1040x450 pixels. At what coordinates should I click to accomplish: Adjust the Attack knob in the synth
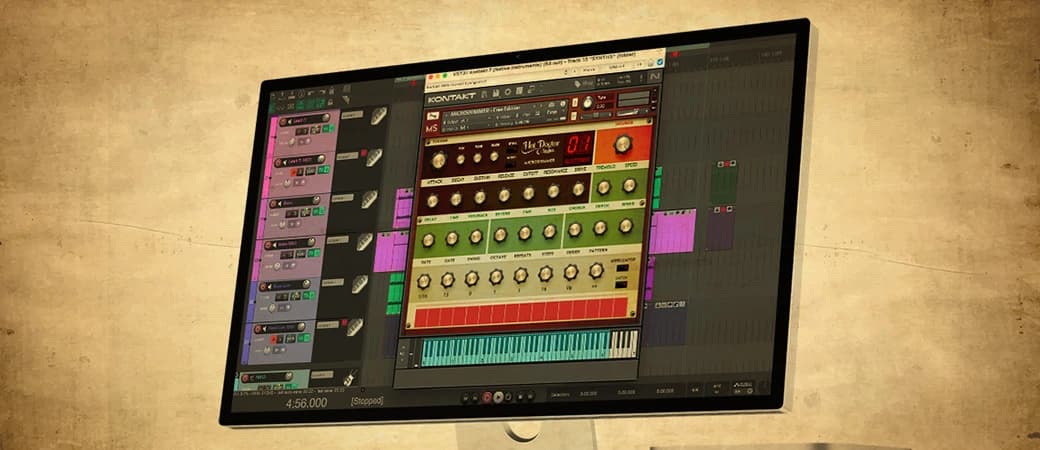pyautogui.click(x=432, y=200)
